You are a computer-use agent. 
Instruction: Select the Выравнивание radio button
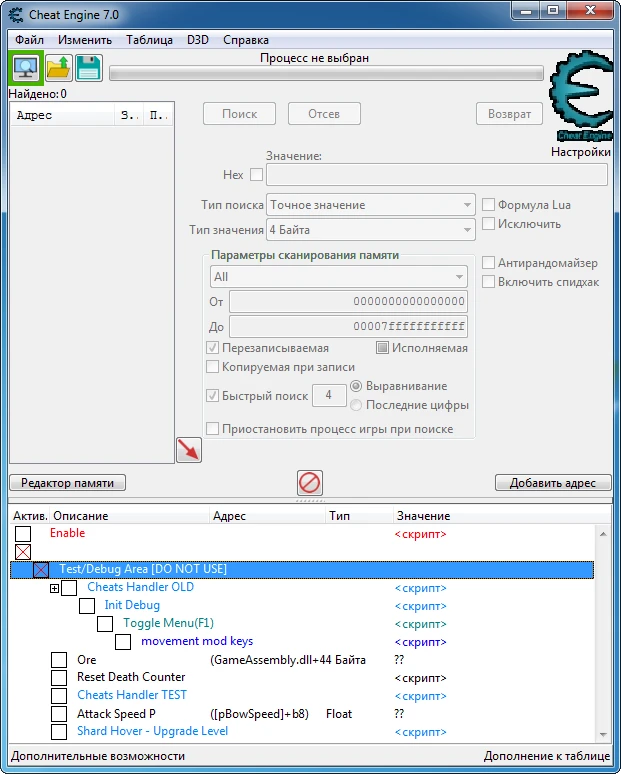[356, 386]
